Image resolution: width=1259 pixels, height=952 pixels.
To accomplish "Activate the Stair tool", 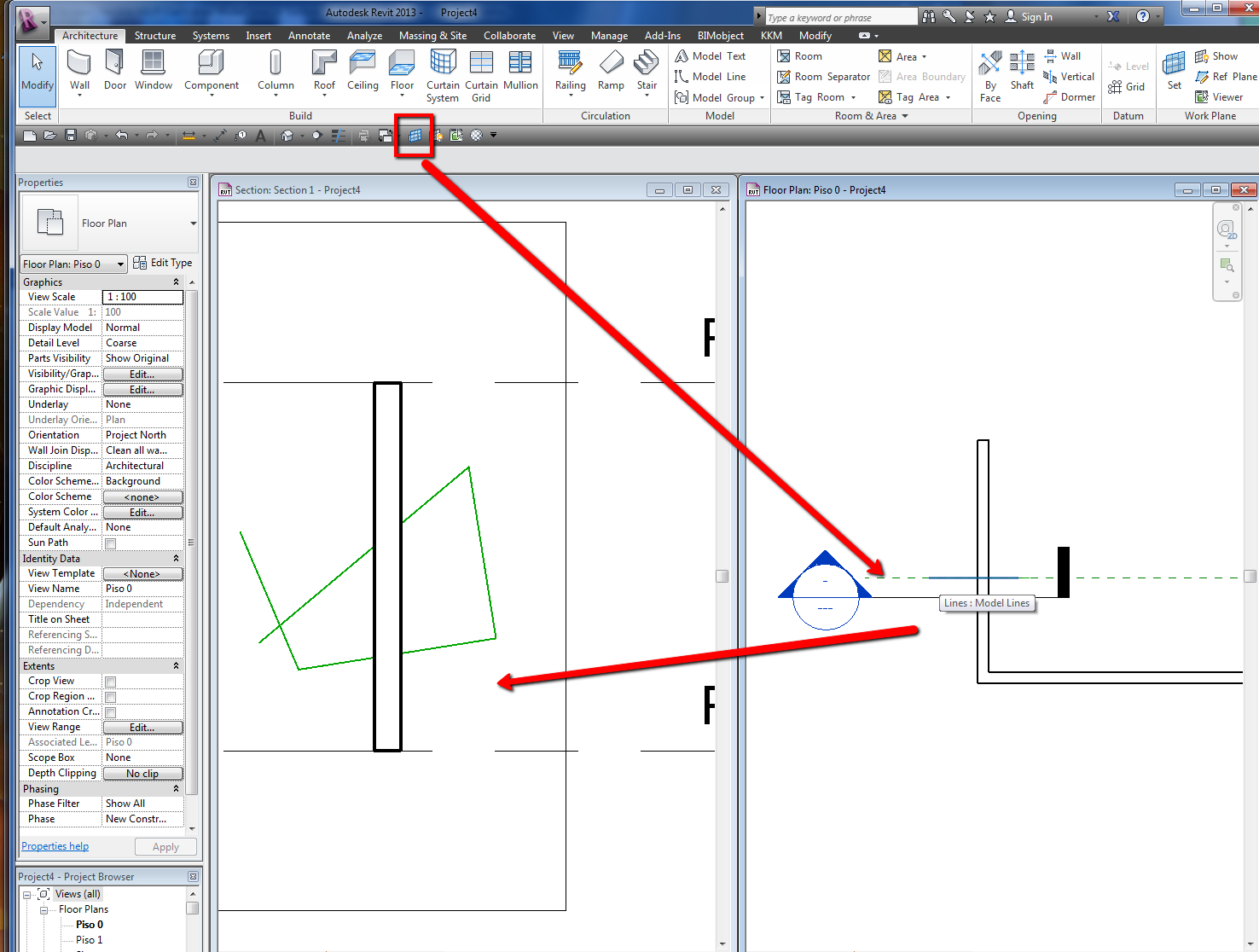I will pyautogui.click(x=647, y=72).
